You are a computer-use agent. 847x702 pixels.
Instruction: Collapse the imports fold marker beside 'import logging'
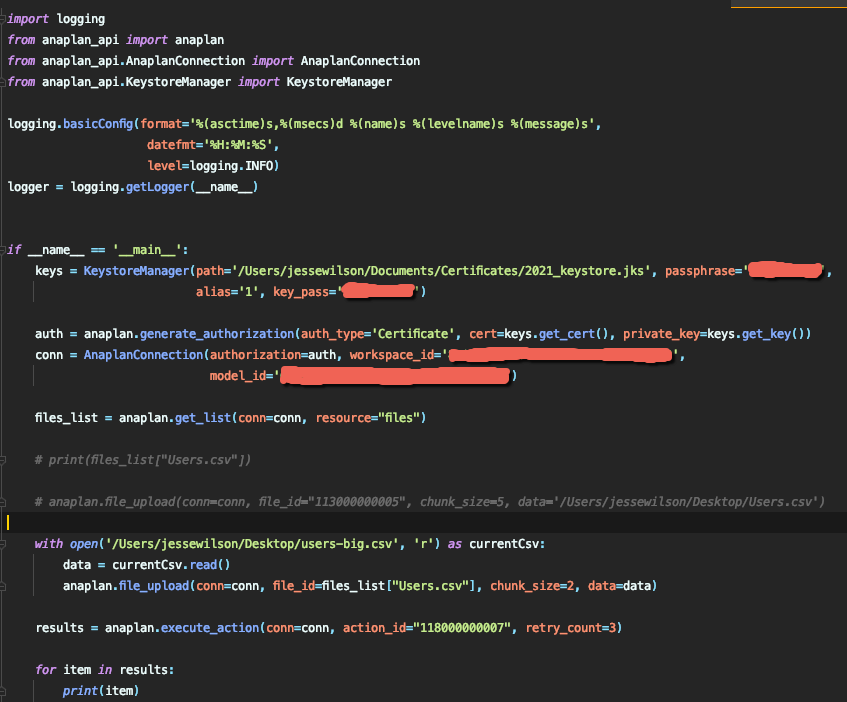coord(3,19)
